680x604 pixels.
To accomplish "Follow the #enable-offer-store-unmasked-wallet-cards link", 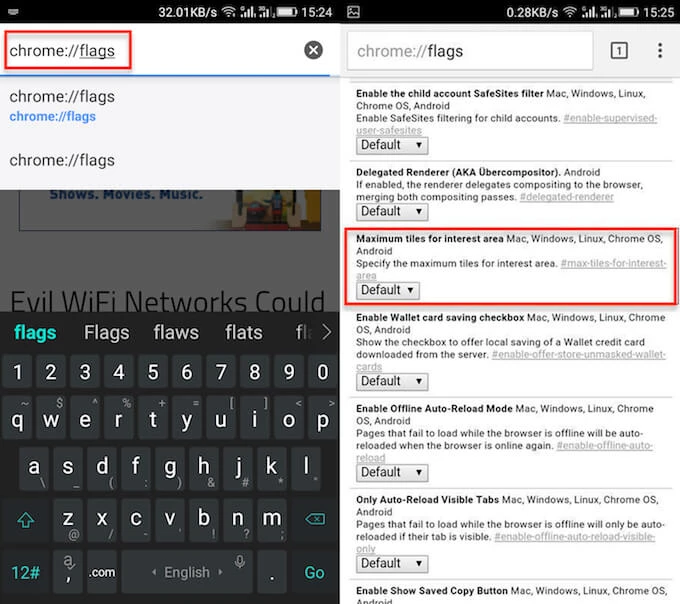I will [x=579, y=354].
